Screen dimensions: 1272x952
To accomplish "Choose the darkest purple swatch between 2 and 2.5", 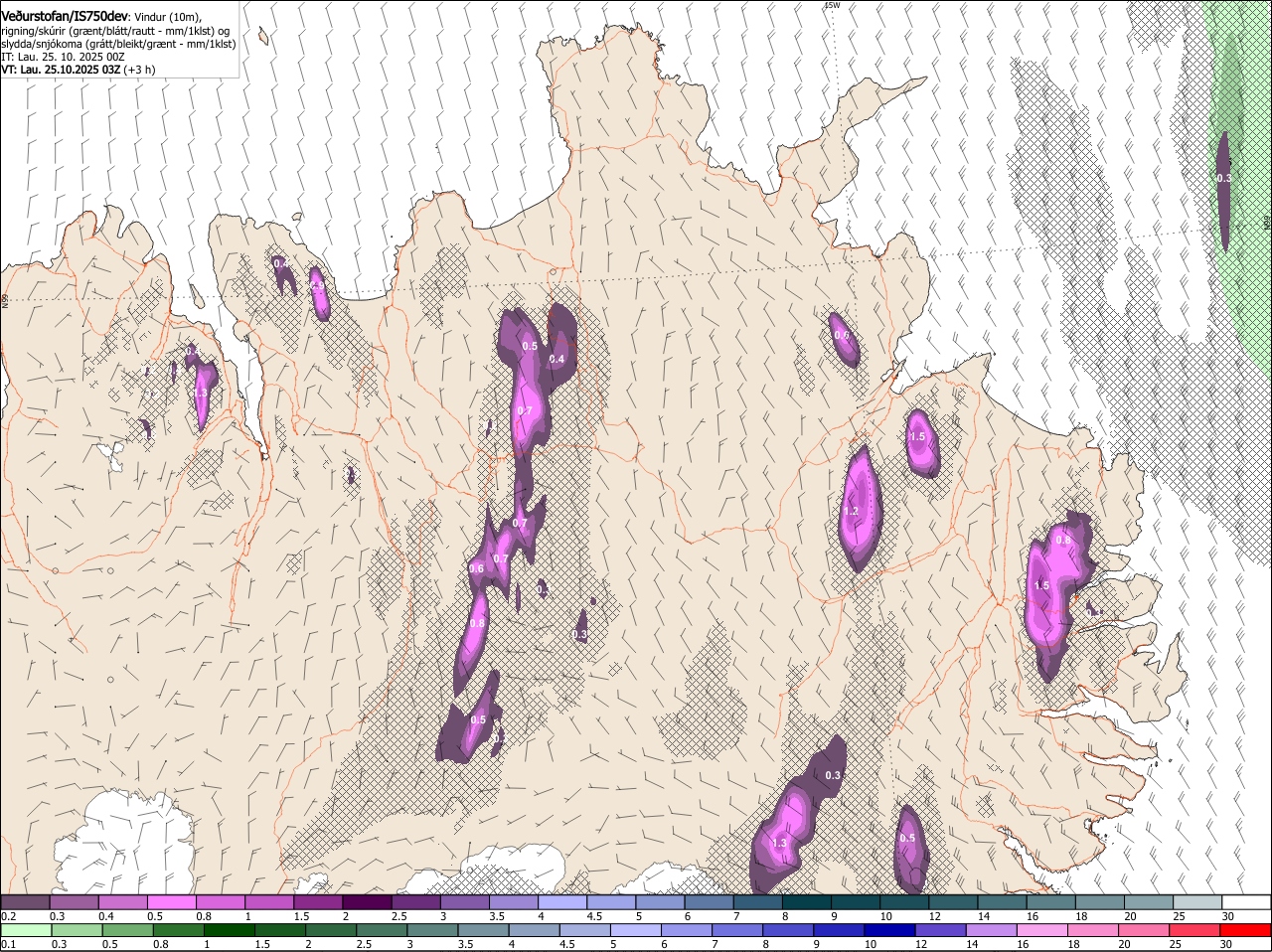I will point(367,901).
